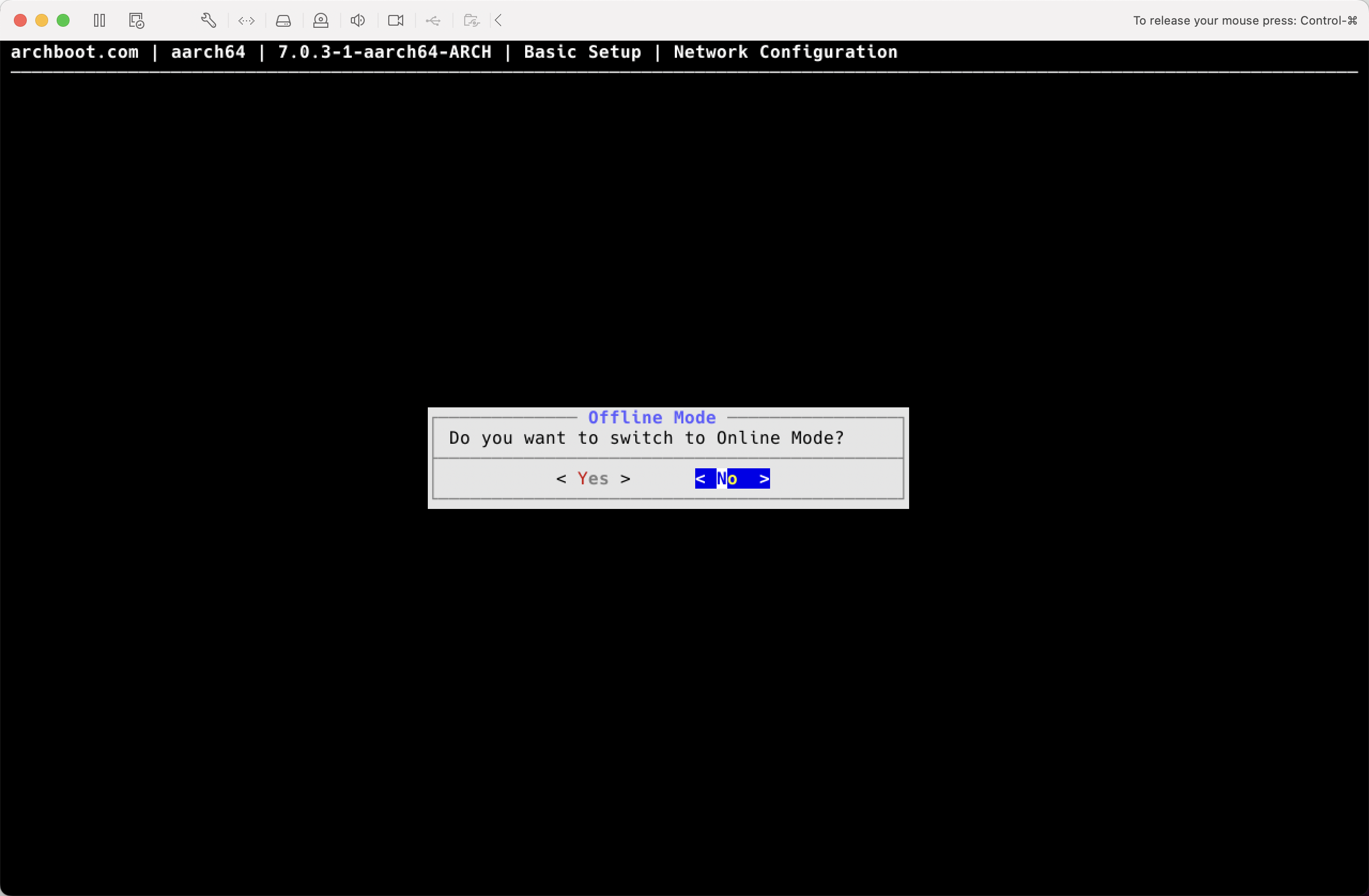Viewport: 1369px width, 896px height.
Task: Click the CD/DVD drive icon
Action: click(x=321, y=21)
